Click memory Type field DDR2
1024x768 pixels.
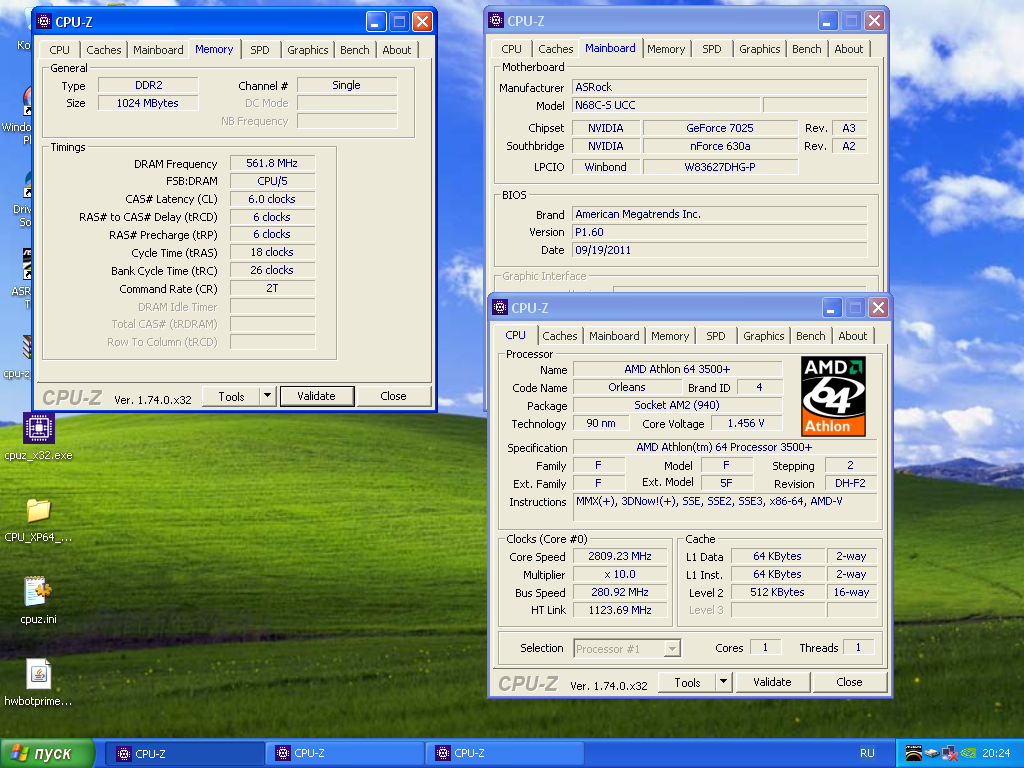point(148,85)
